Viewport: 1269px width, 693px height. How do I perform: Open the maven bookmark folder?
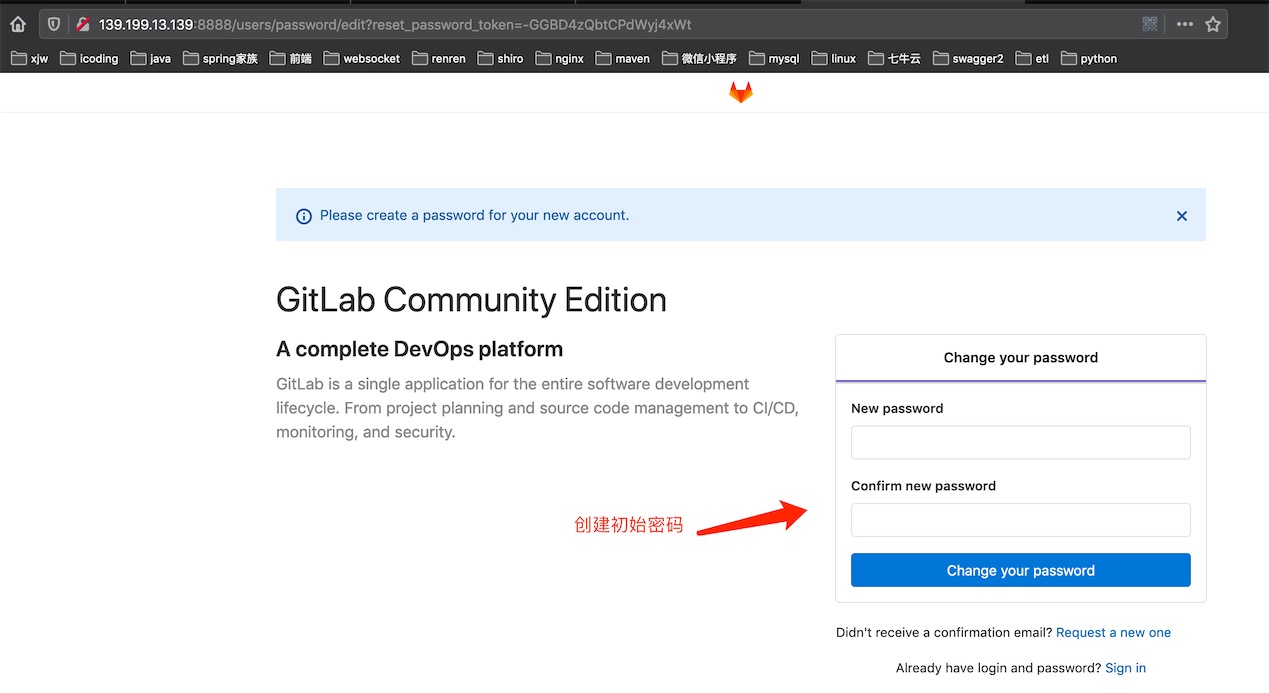pos(623,59)
